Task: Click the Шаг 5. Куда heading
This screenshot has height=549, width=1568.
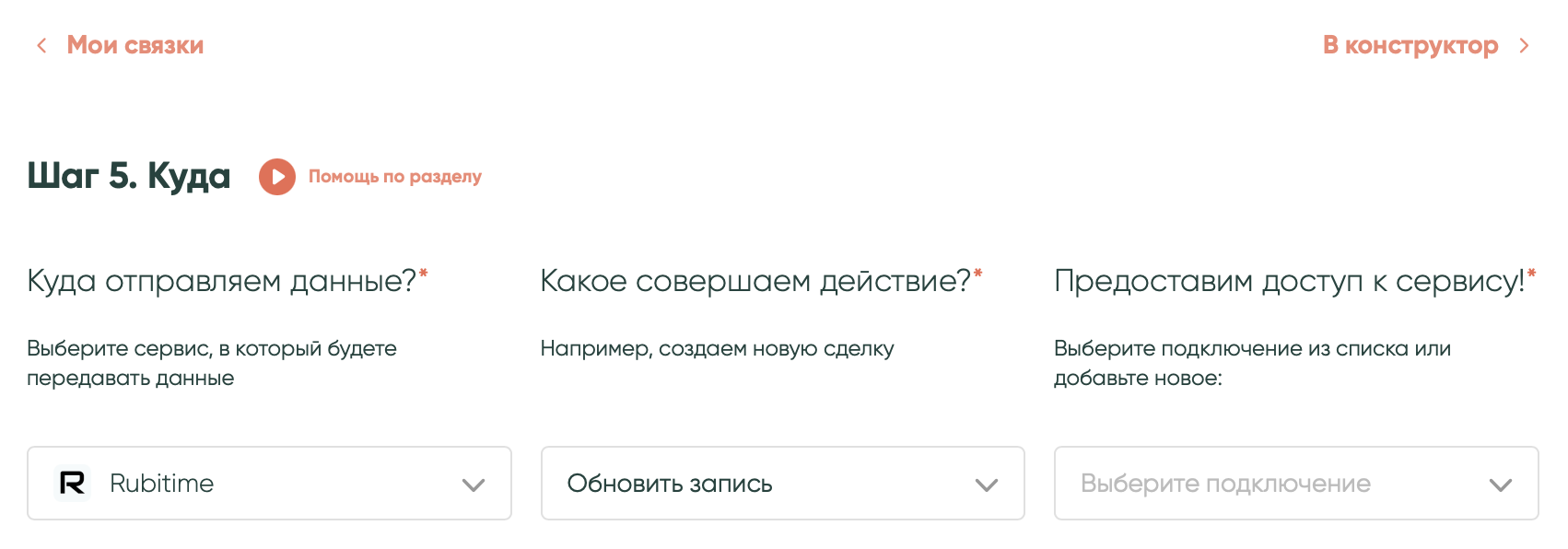Action: 129,176
